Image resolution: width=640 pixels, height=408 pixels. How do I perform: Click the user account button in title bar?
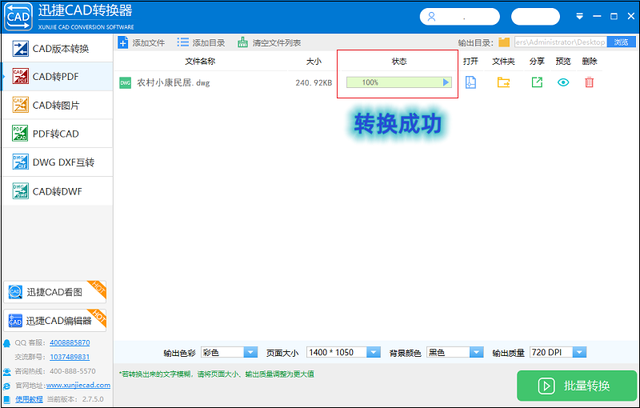[x=460, y=17]
